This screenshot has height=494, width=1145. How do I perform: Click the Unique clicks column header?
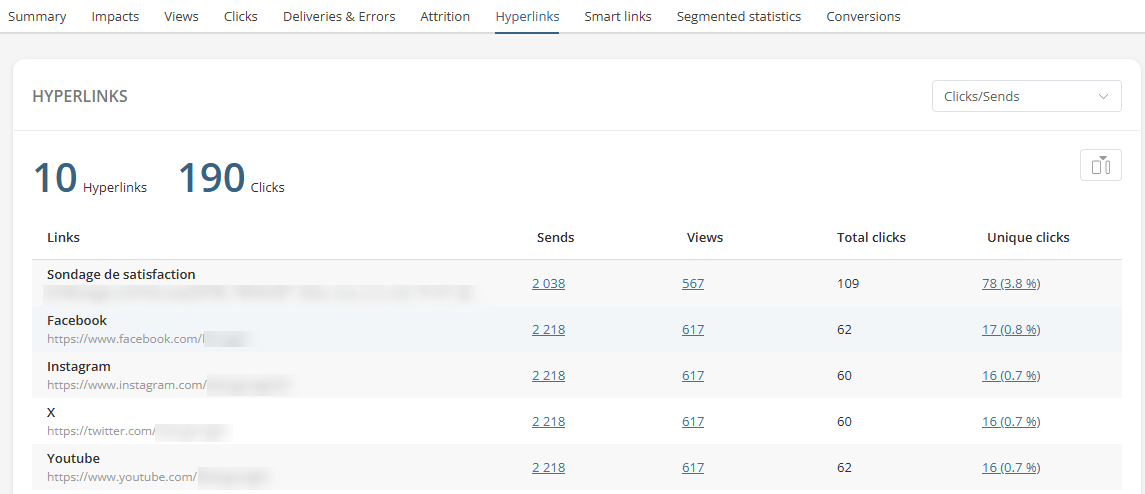pos(1028,238)
